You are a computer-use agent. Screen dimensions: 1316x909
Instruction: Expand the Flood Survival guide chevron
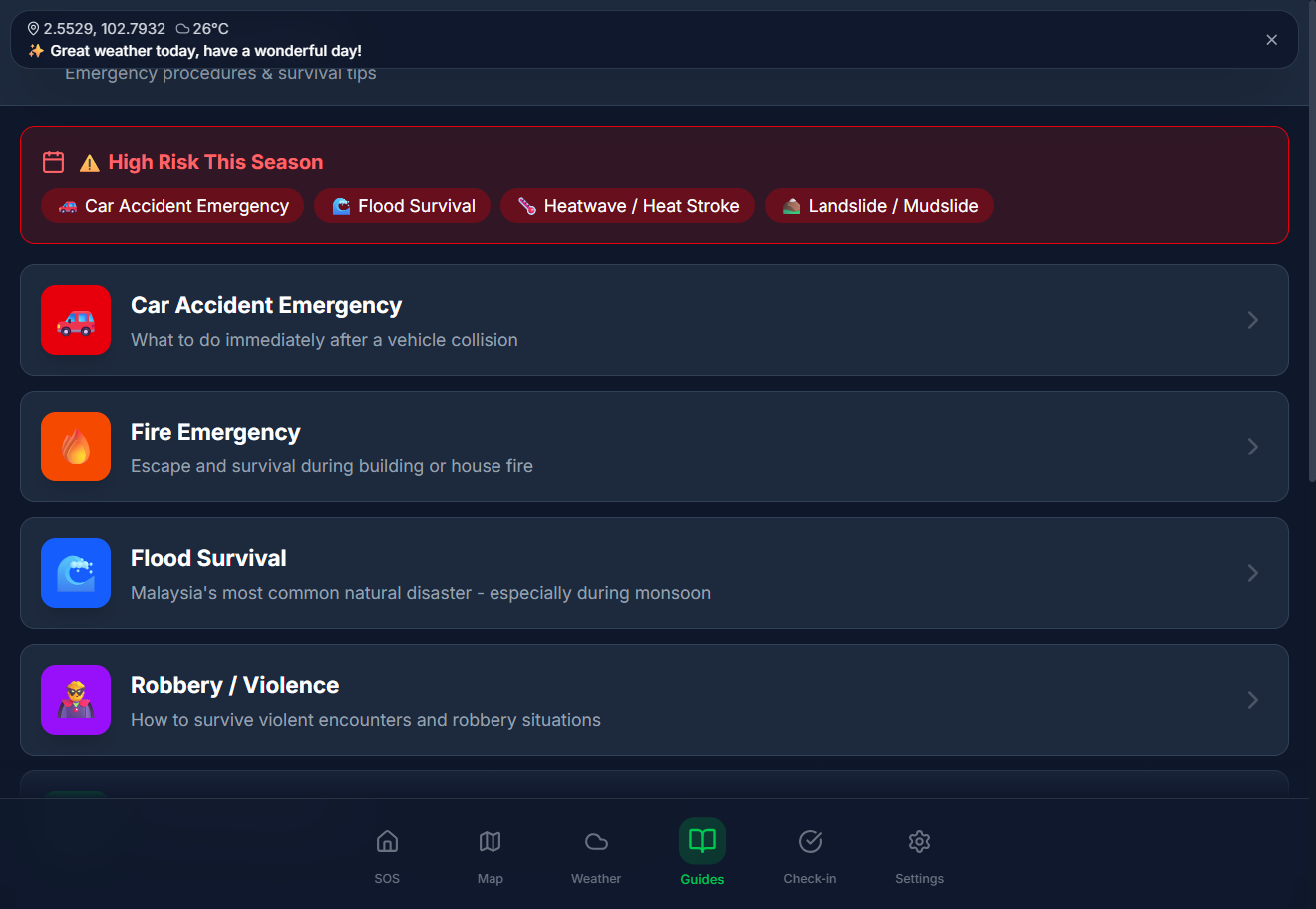[1253, 573]
